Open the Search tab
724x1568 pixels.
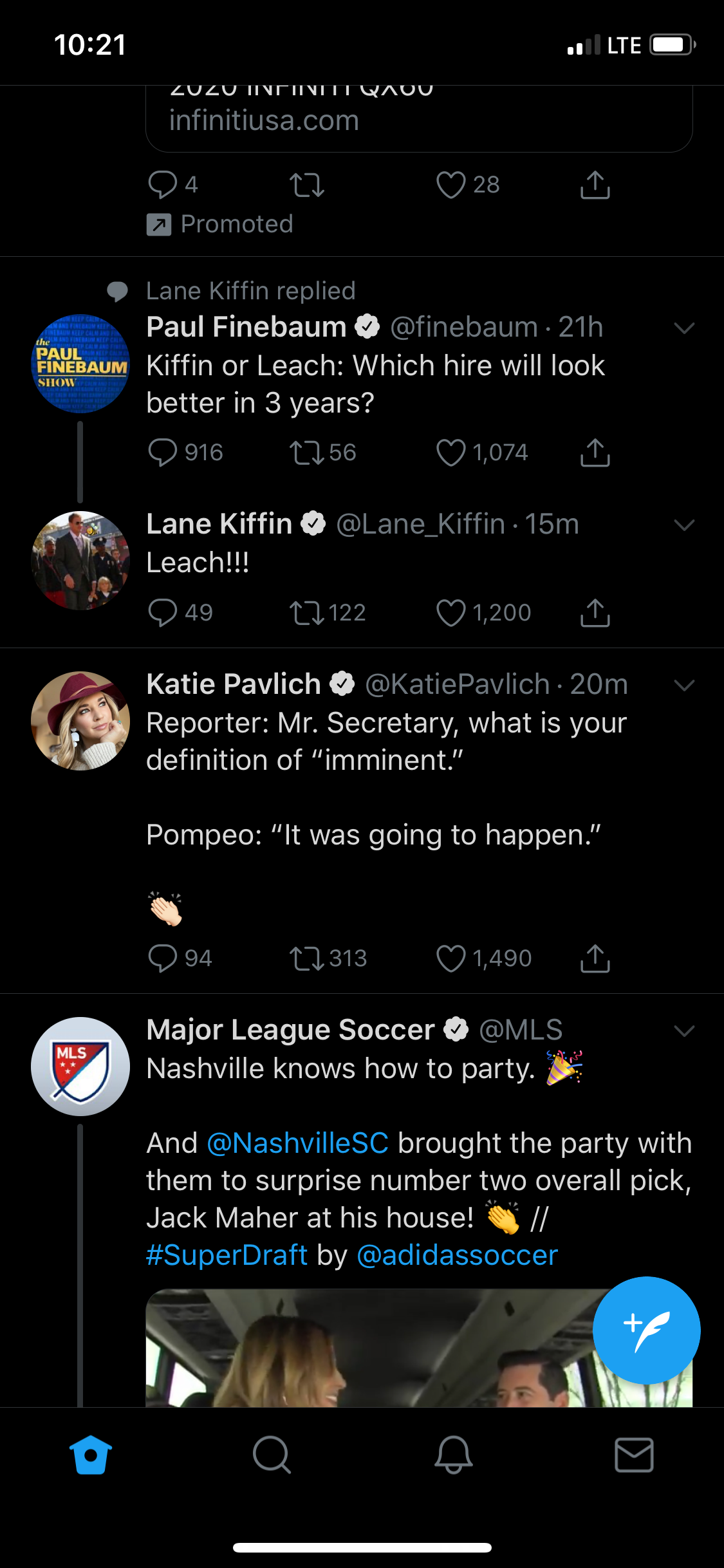(x=272, y=1455)
